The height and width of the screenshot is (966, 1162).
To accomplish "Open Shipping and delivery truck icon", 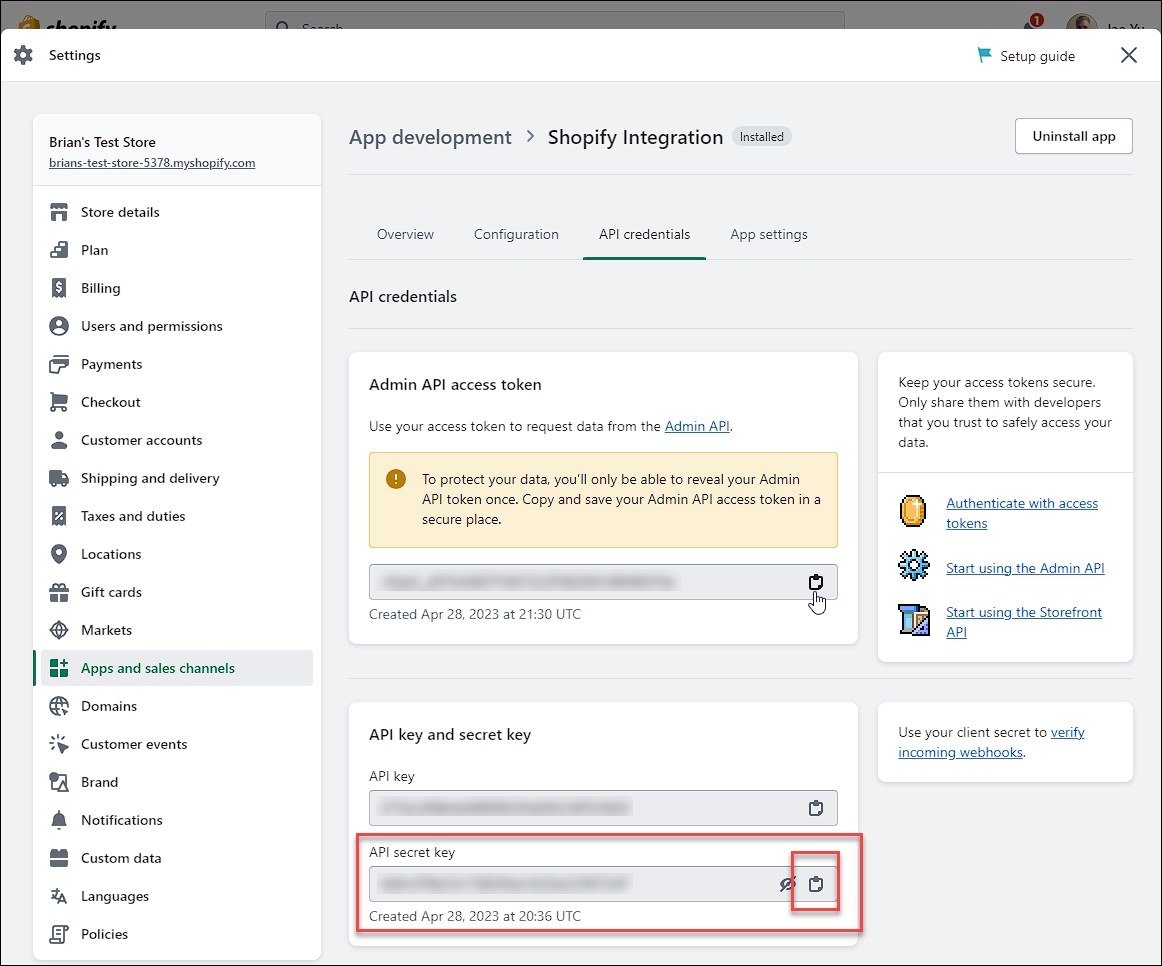I will (x=59, y=478).
